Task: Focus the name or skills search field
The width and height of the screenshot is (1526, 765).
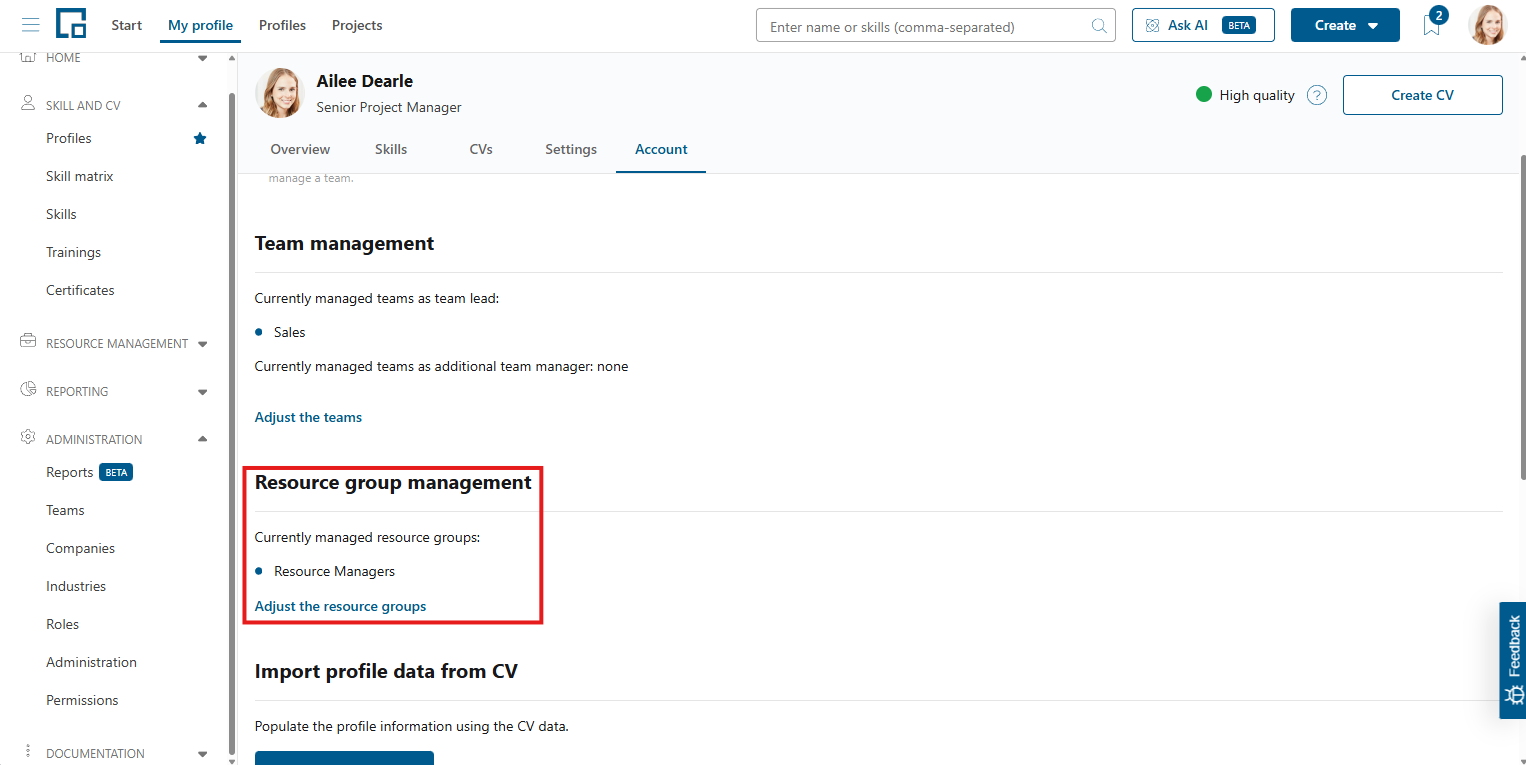Action: tap(936, 26)
